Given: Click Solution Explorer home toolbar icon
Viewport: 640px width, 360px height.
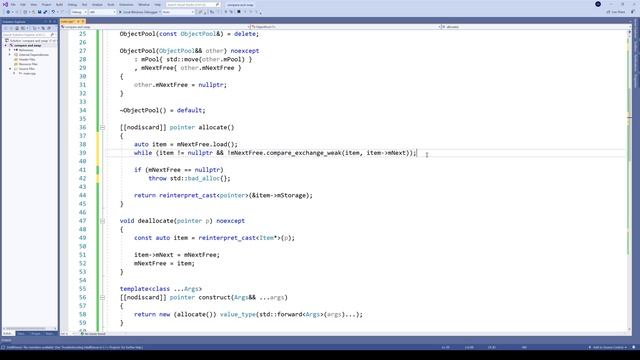Looking at the screenshot, I should click(x=17, y=28).
